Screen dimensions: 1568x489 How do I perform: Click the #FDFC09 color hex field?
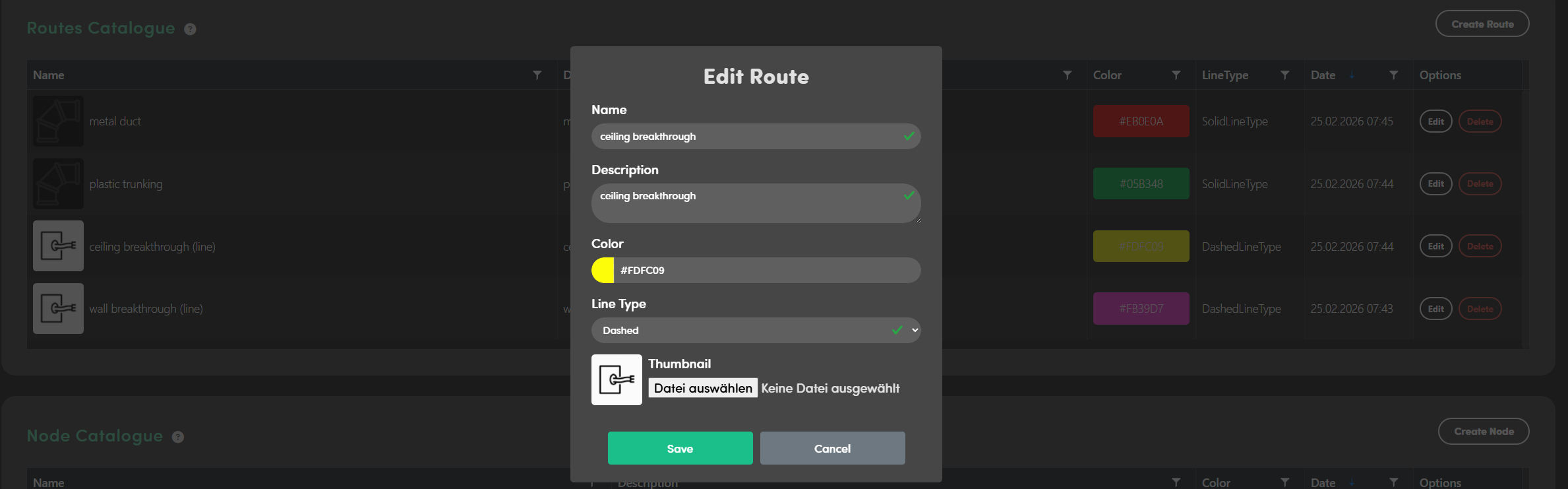(x=765, y=271)
